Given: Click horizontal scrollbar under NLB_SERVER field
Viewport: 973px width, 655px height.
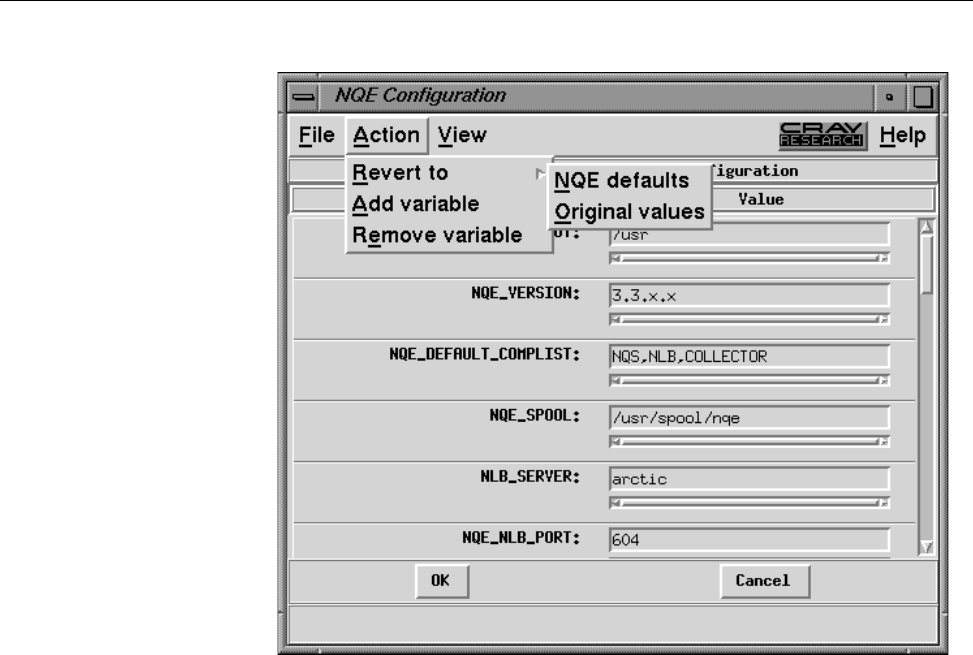Looking at the screenshot, I should (749, 502).
